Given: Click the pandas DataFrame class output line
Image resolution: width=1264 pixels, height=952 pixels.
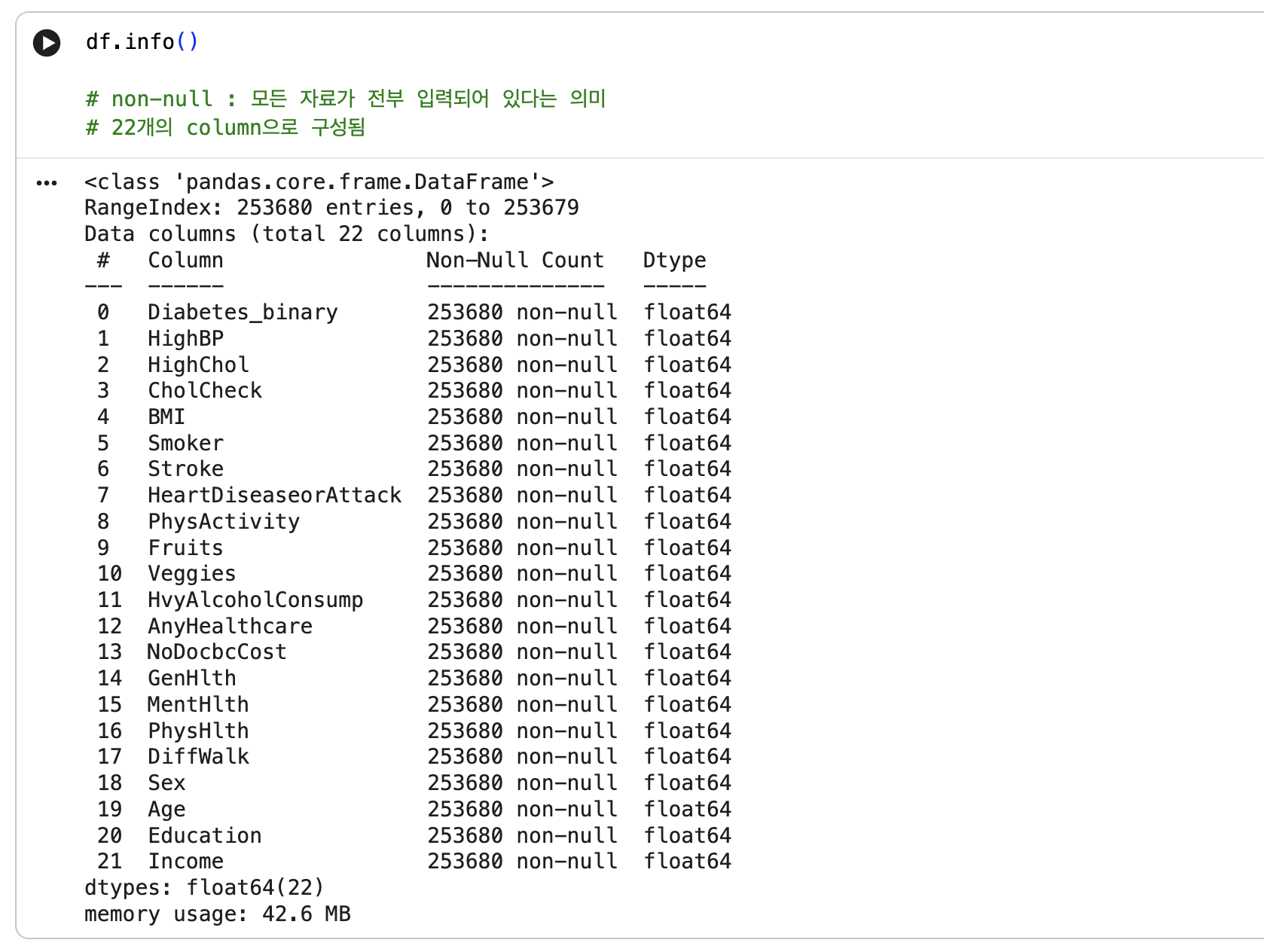Looking at the screenshot, I should pyautogui.click(x=319, y=182).
